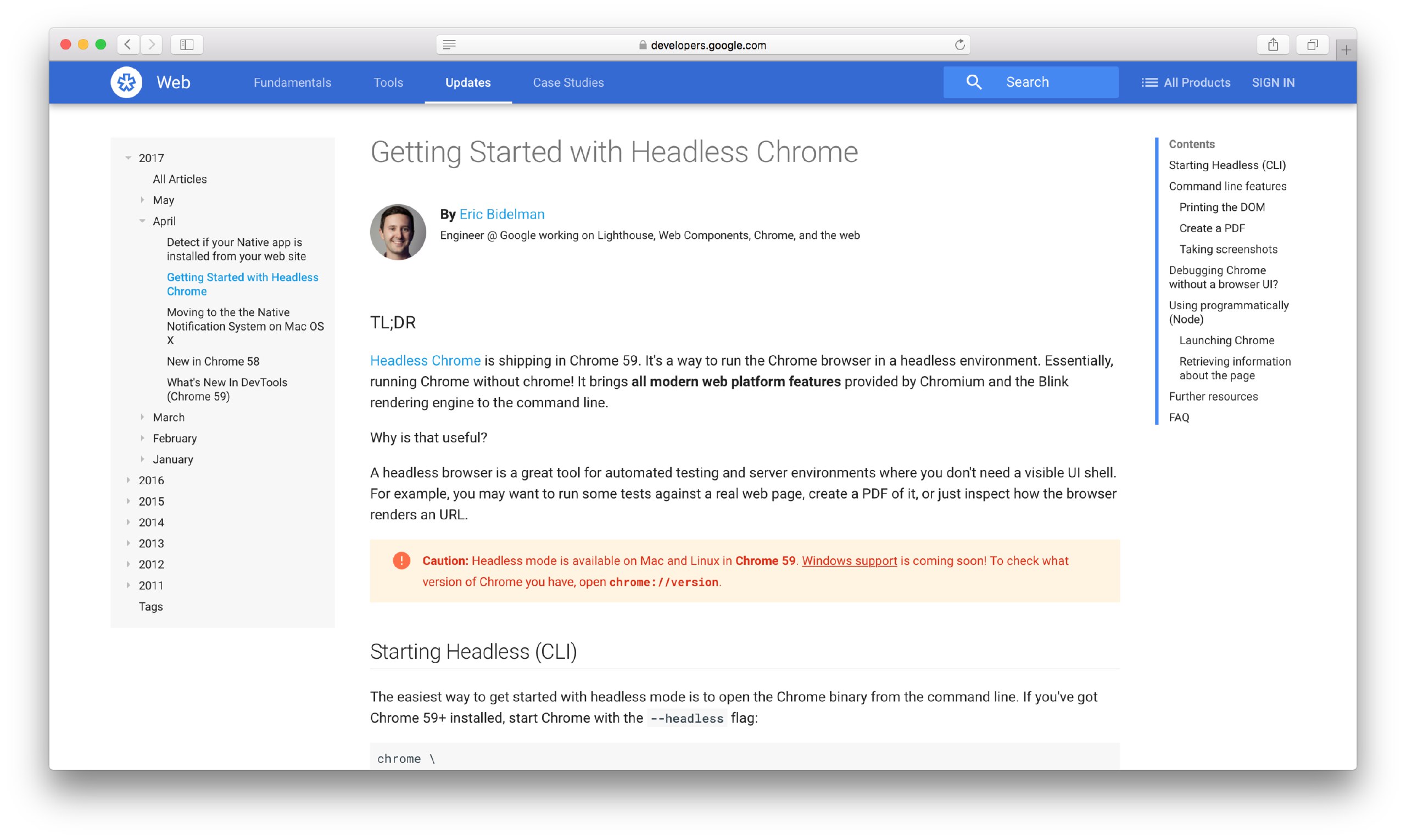Image resolution: width=1406 pixels, height=840 pixels.
Task: Open Detect if your Native app article
Action: point(236,249)
